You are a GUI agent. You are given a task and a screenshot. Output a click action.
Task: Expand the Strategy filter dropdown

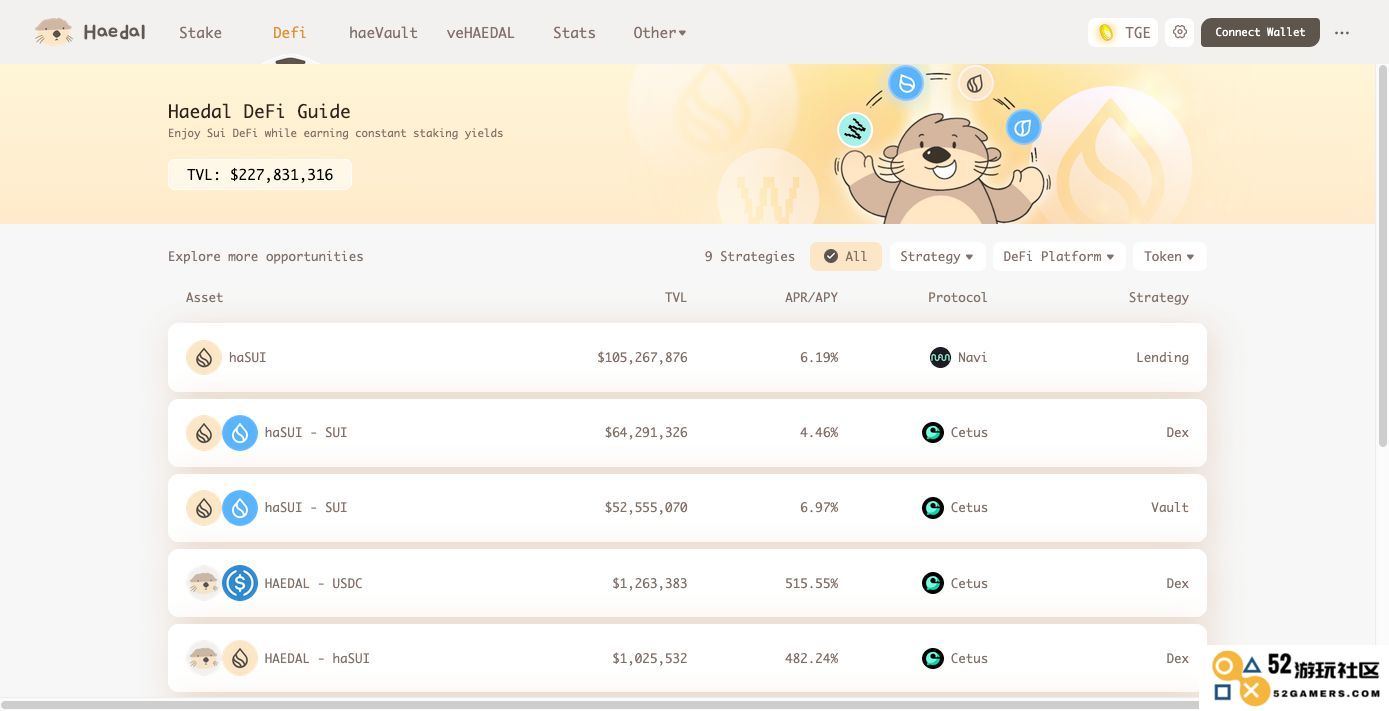click(x=937, y=256)
